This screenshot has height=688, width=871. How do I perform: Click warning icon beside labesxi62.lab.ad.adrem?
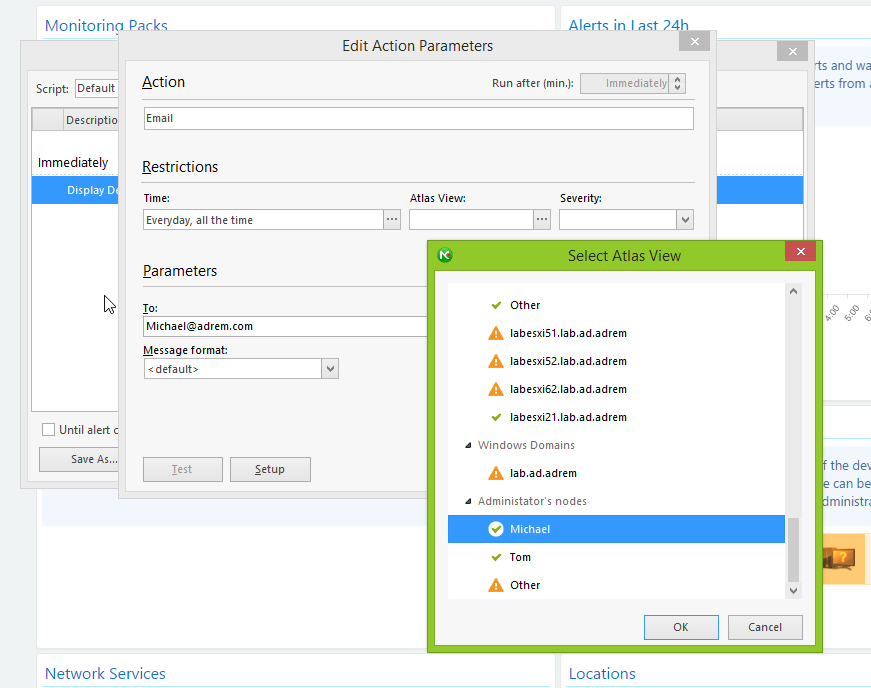pyautogui.click(x=496, y=389)
